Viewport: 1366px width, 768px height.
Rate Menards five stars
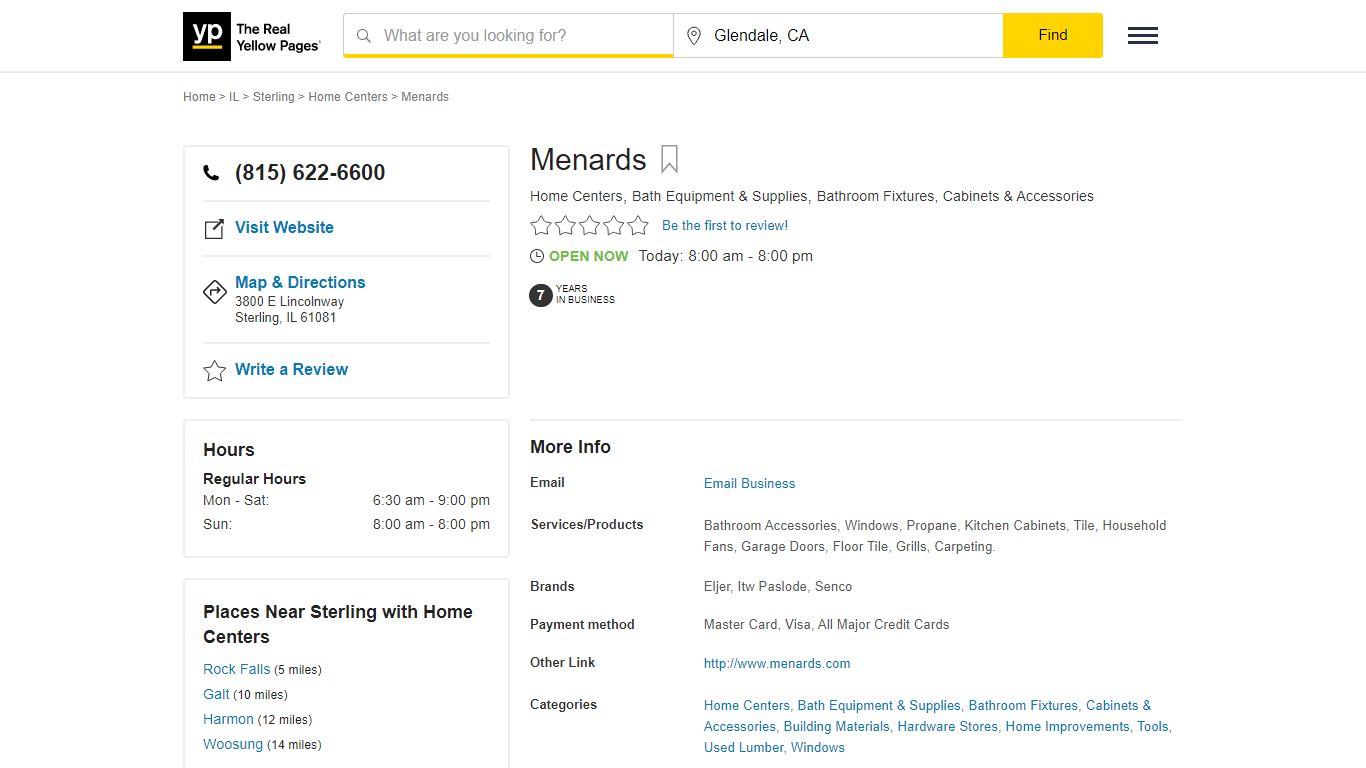tap(638, 226)
